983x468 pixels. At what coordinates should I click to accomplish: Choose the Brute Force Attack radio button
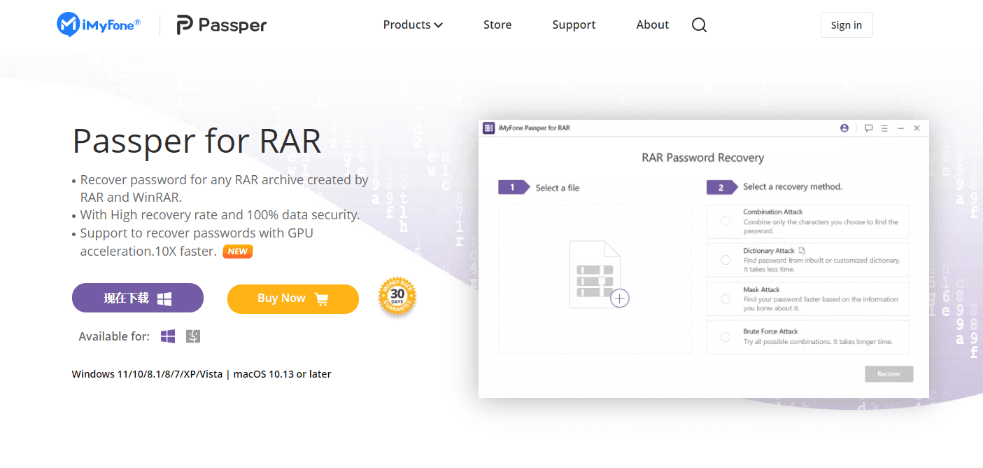click(725, 337)
